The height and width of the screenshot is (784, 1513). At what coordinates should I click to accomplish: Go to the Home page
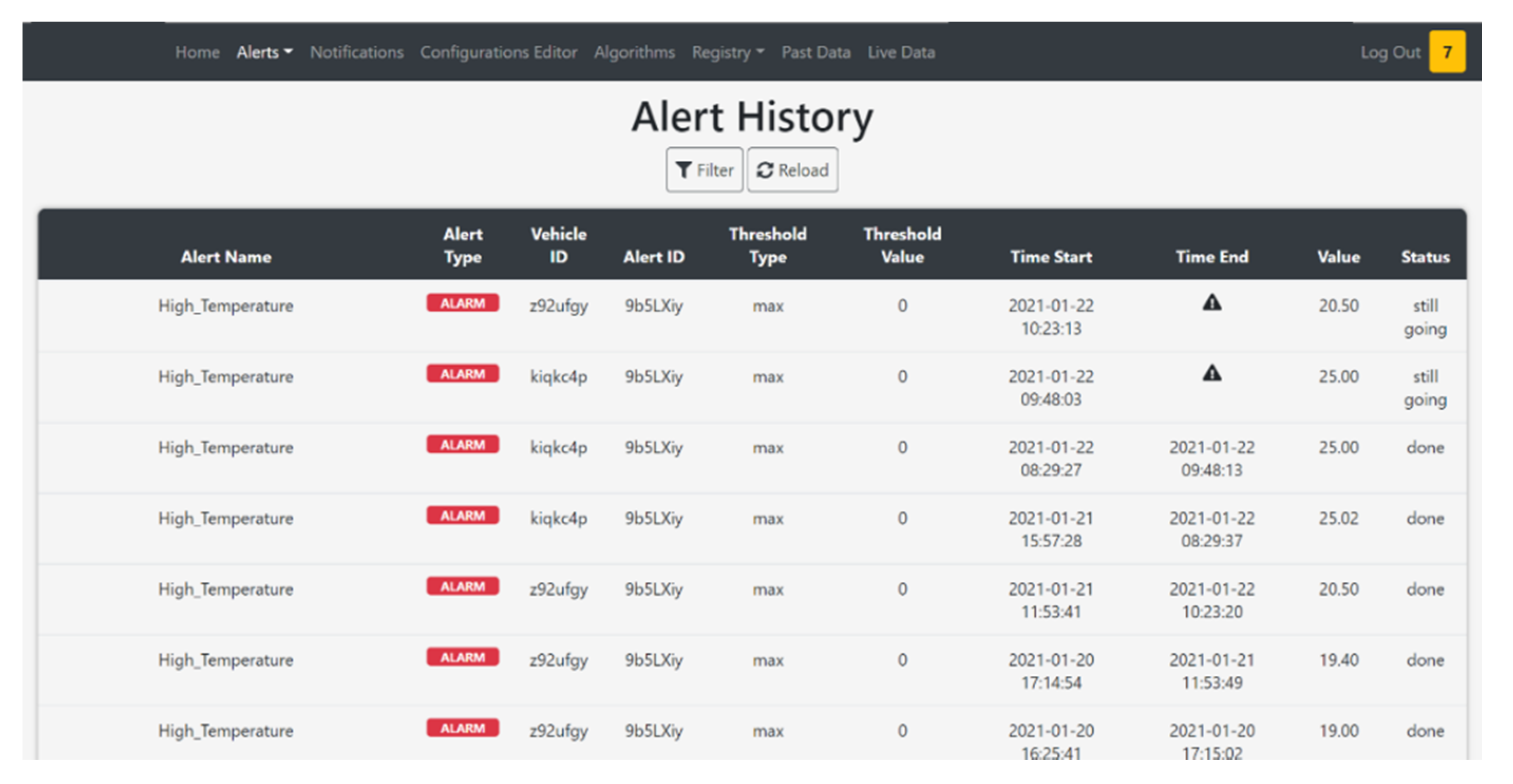(x=197, y=52)
